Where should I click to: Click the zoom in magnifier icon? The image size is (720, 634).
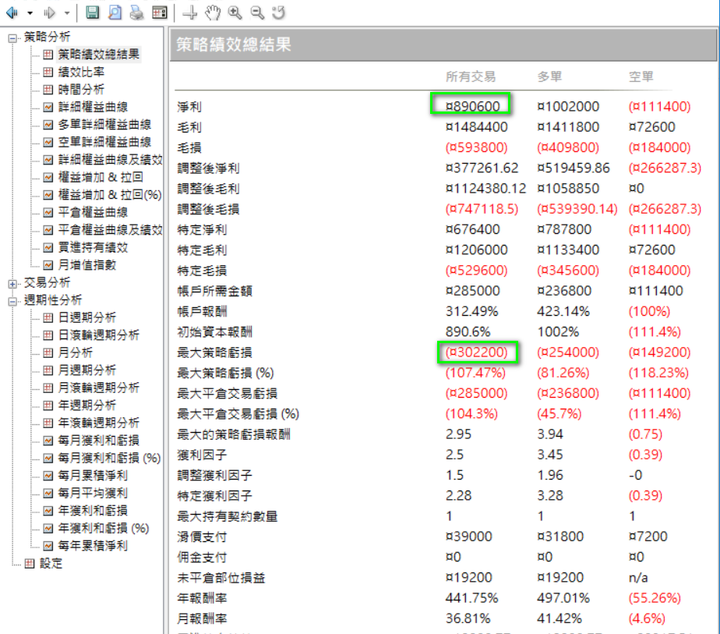coord(235,13)
